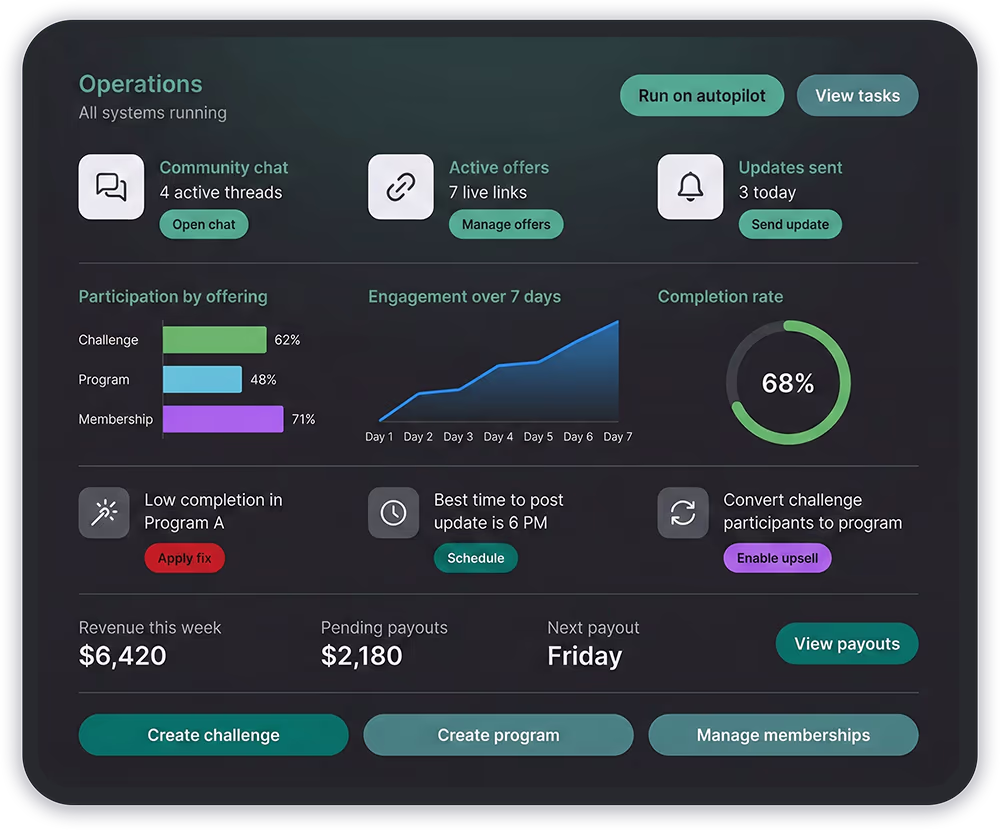Viewport: 1000px width, 830px height.
Task: Apply fix for low completion
Action: click(185, 558)
